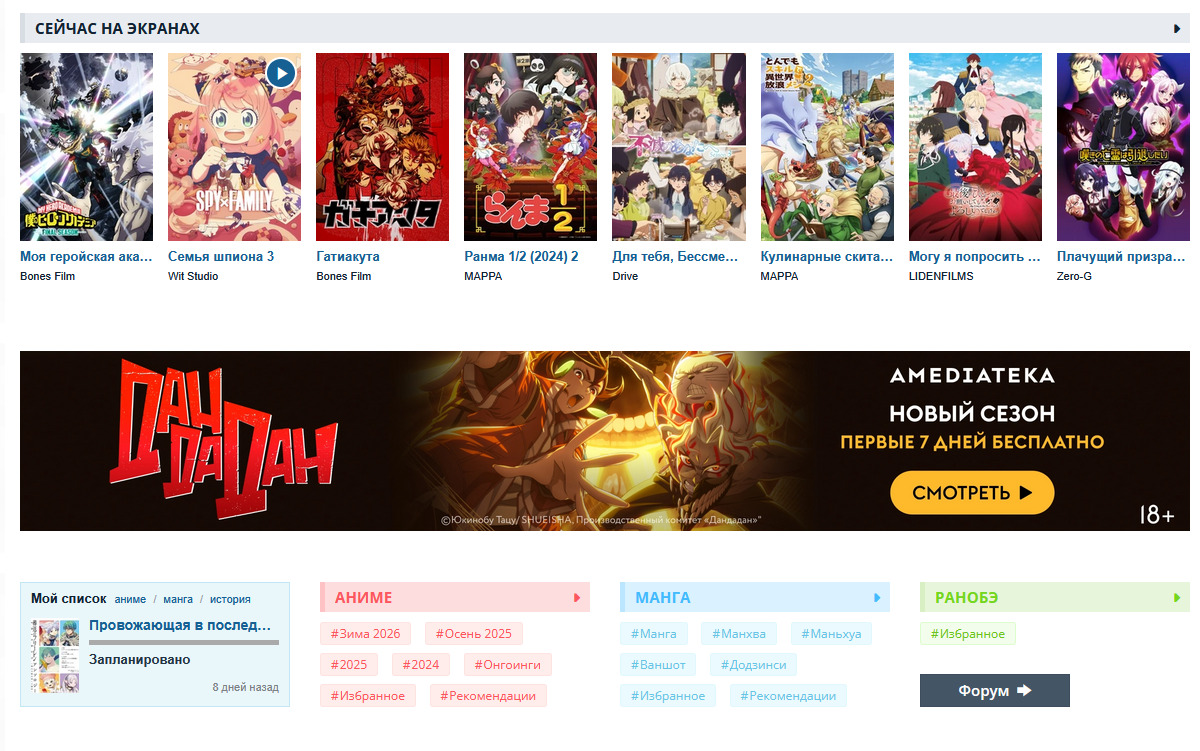Select the #Зима 2026 tag
Image resolution: width=1200 pixels, height=751 pixels.
pyautogui.click(x=365, y=634)
